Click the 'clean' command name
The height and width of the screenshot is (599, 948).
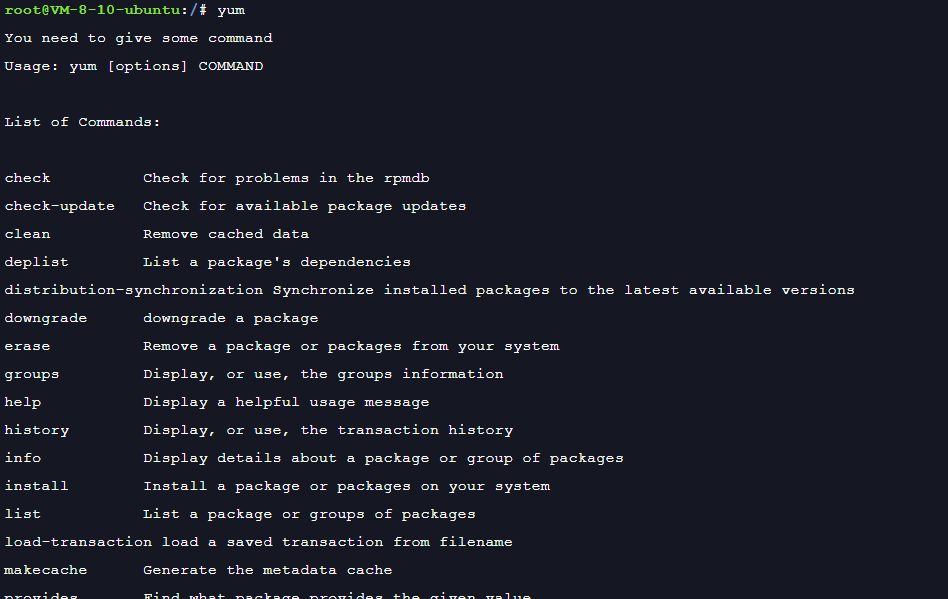click(27, 234)
